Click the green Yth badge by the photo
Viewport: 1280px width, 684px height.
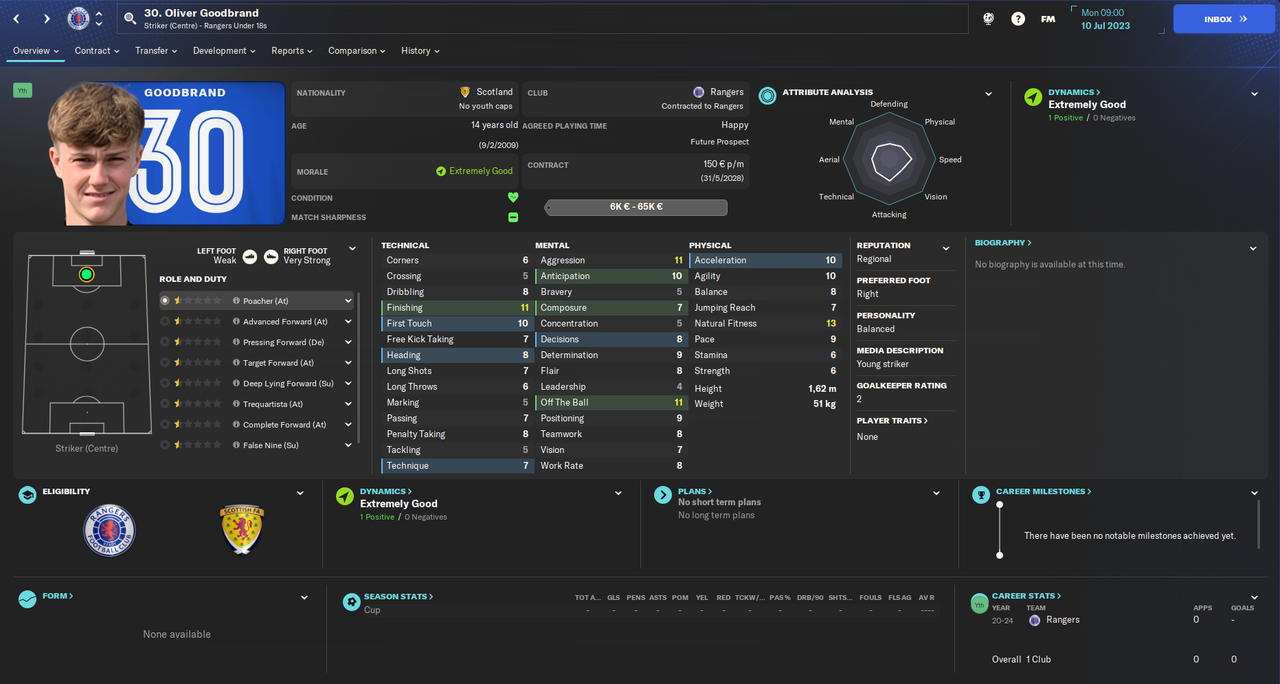coord(22,91)
